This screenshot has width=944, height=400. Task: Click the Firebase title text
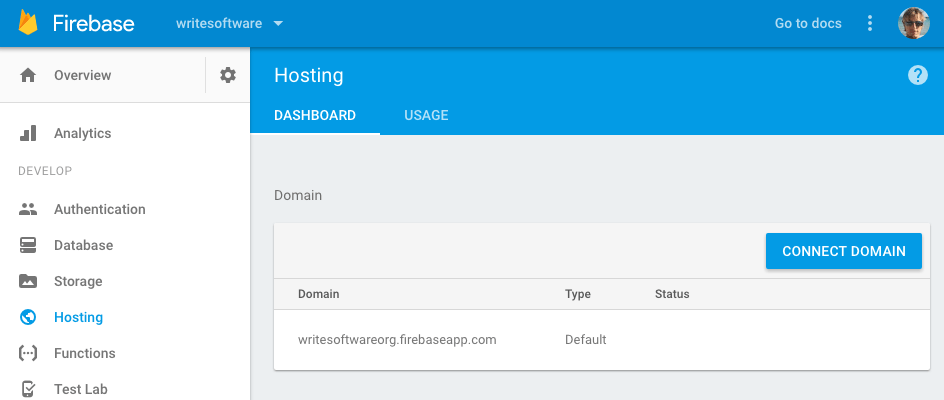[93, 23]
